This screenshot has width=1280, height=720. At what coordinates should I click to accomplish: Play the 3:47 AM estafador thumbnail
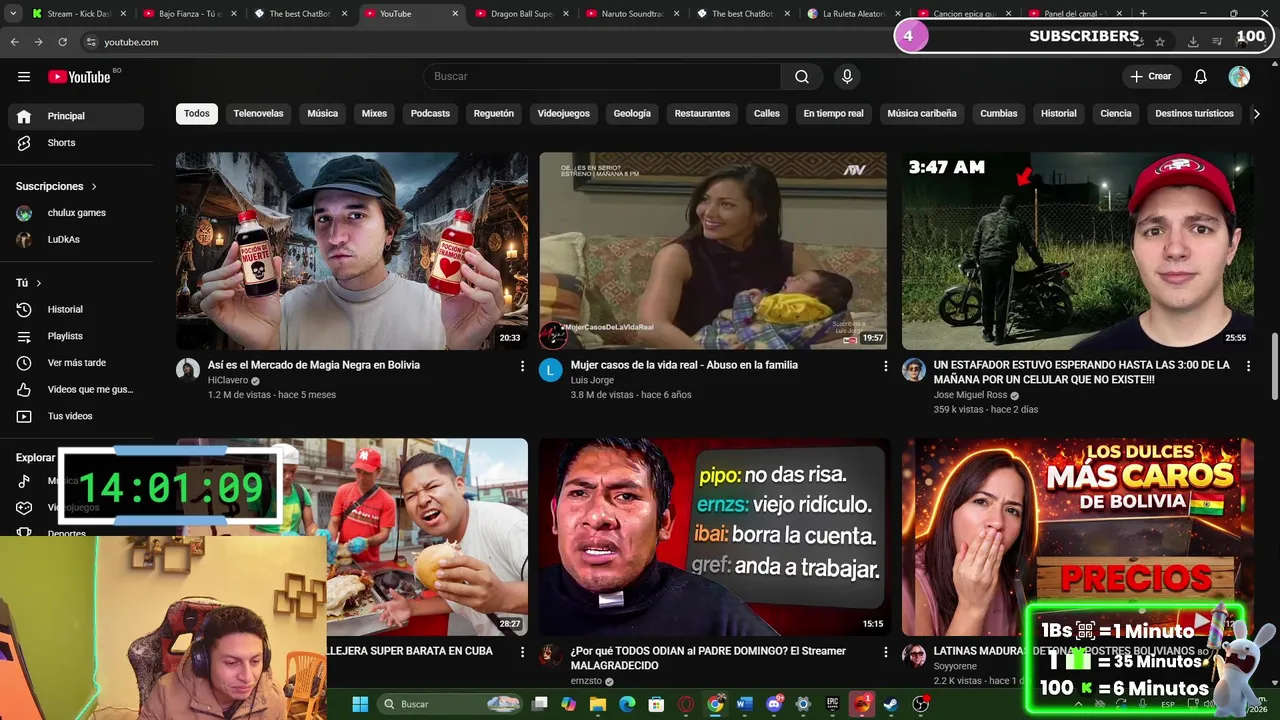(1078, 251)
